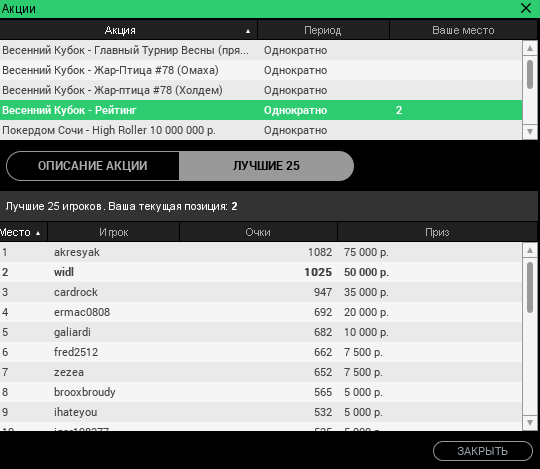The height and width of the screenshot is (469, 540).
Task: Select player brooxbroudy row
Action: coord(261,392)
